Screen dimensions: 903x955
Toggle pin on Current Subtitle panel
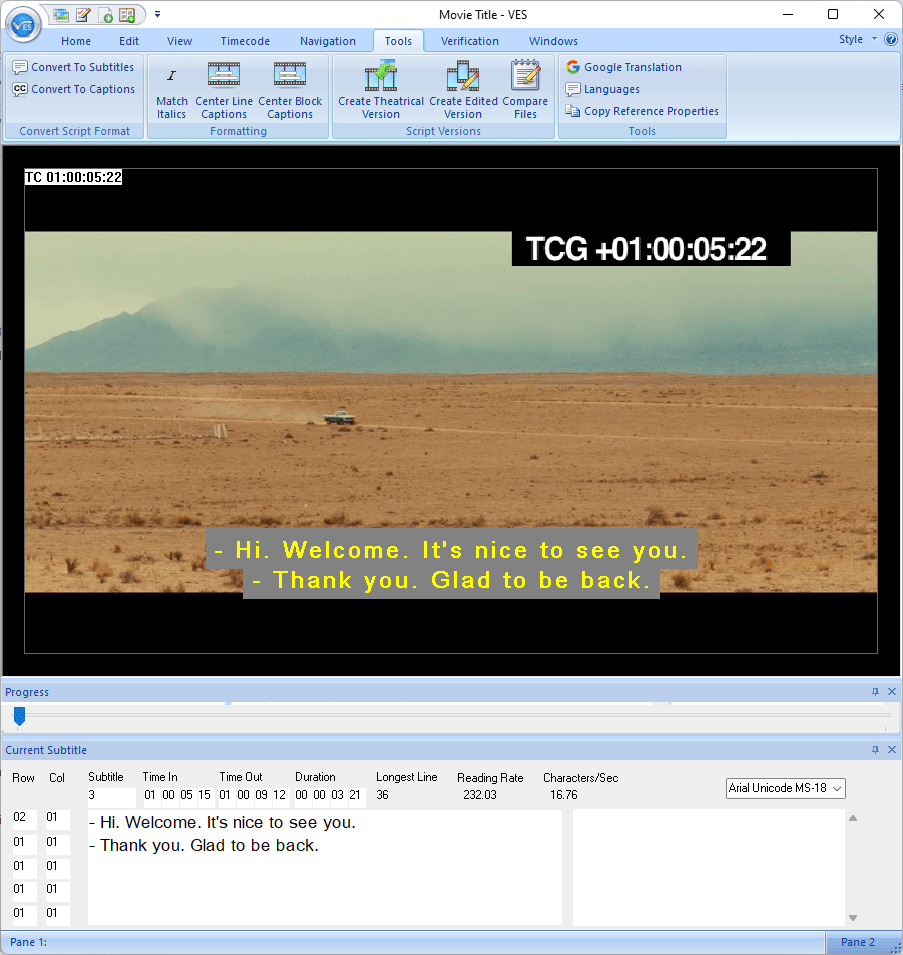875,750
